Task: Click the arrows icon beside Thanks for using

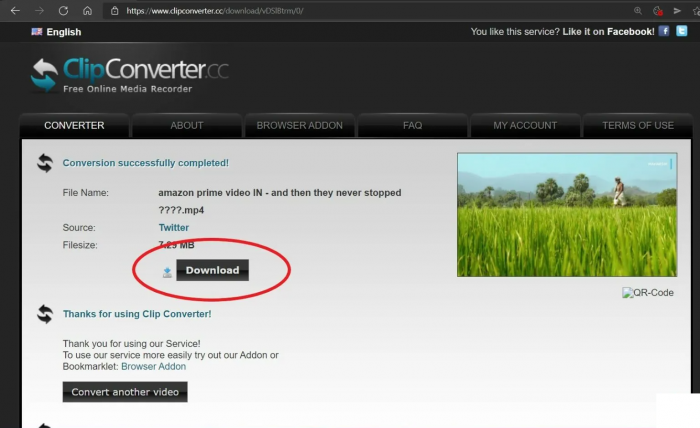Action: point(45,314)
